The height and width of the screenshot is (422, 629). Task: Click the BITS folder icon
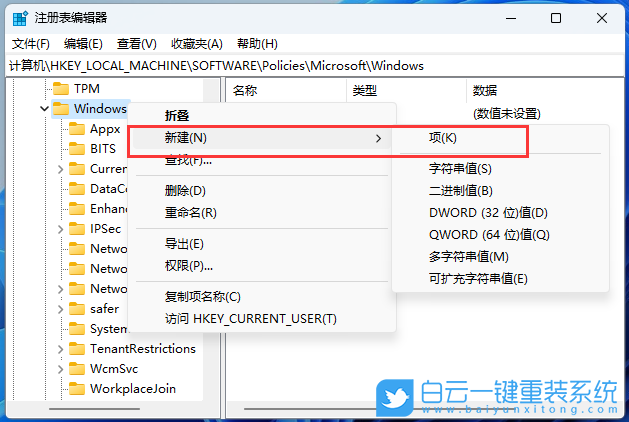pyautogui.click(x=77, y=149)
